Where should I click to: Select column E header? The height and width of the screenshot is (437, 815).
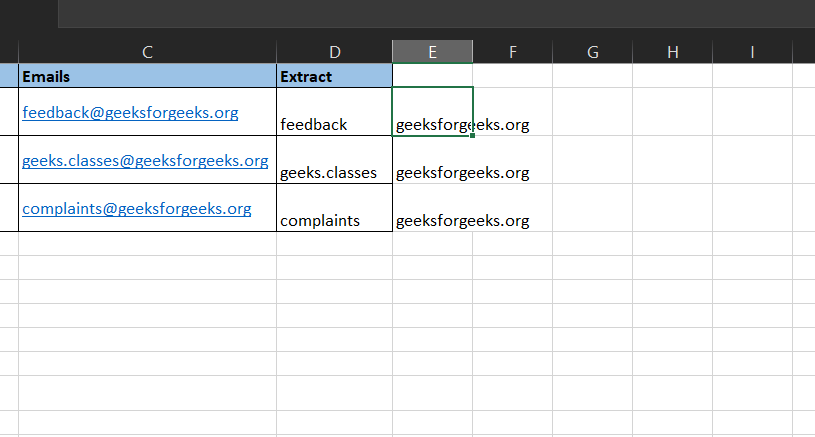pyautogui.click(x=432, y=52)
